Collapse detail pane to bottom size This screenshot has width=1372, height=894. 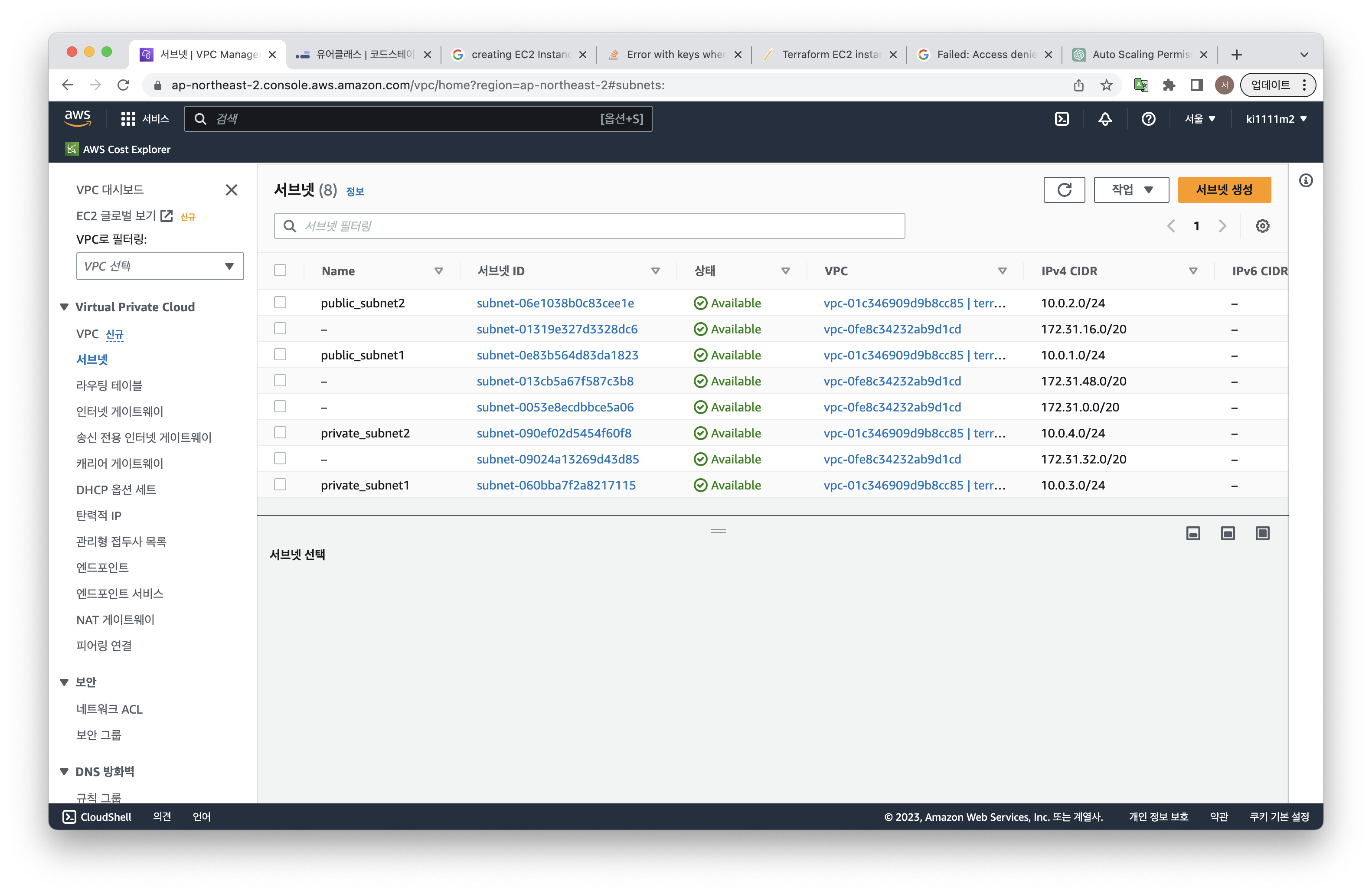tap(1193, 533)
